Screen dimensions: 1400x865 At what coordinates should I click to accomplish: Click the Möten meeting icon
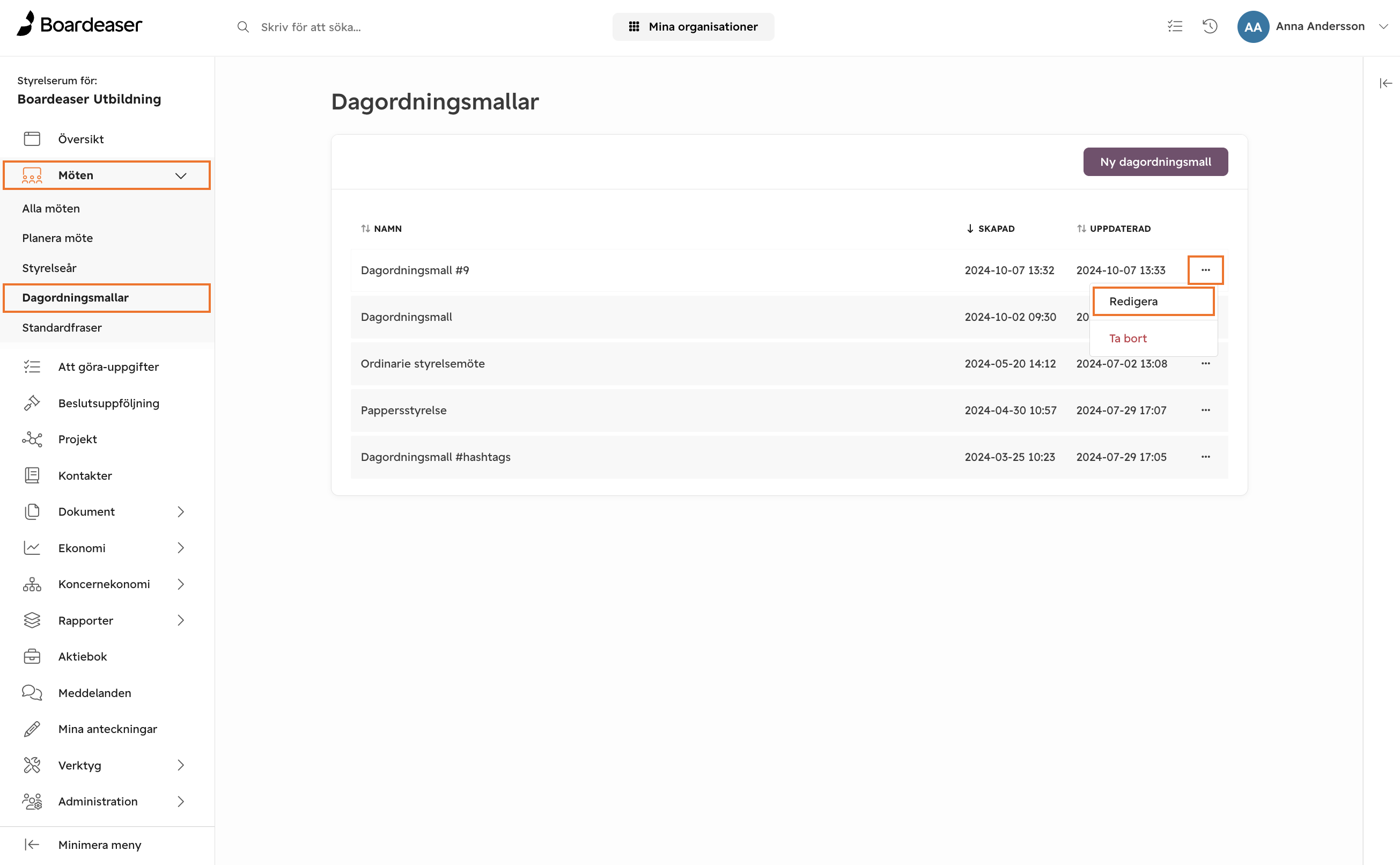32,175
